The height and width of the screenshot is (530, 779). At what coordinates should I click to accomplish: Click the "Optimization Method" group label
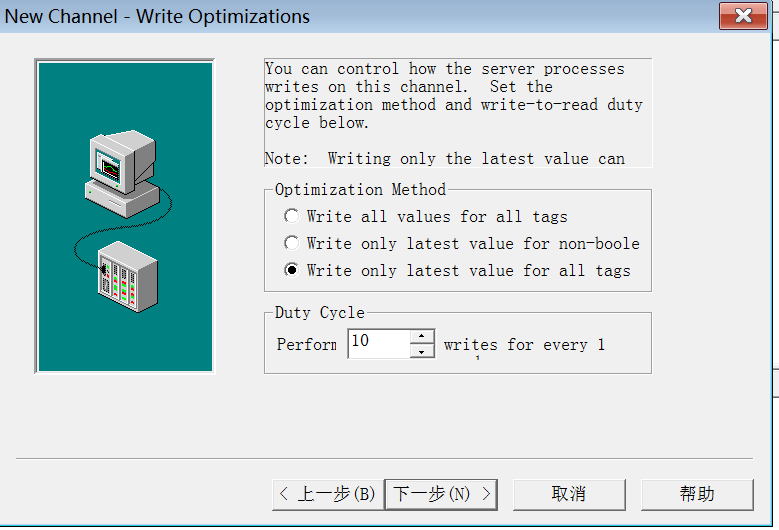(360, 189)
